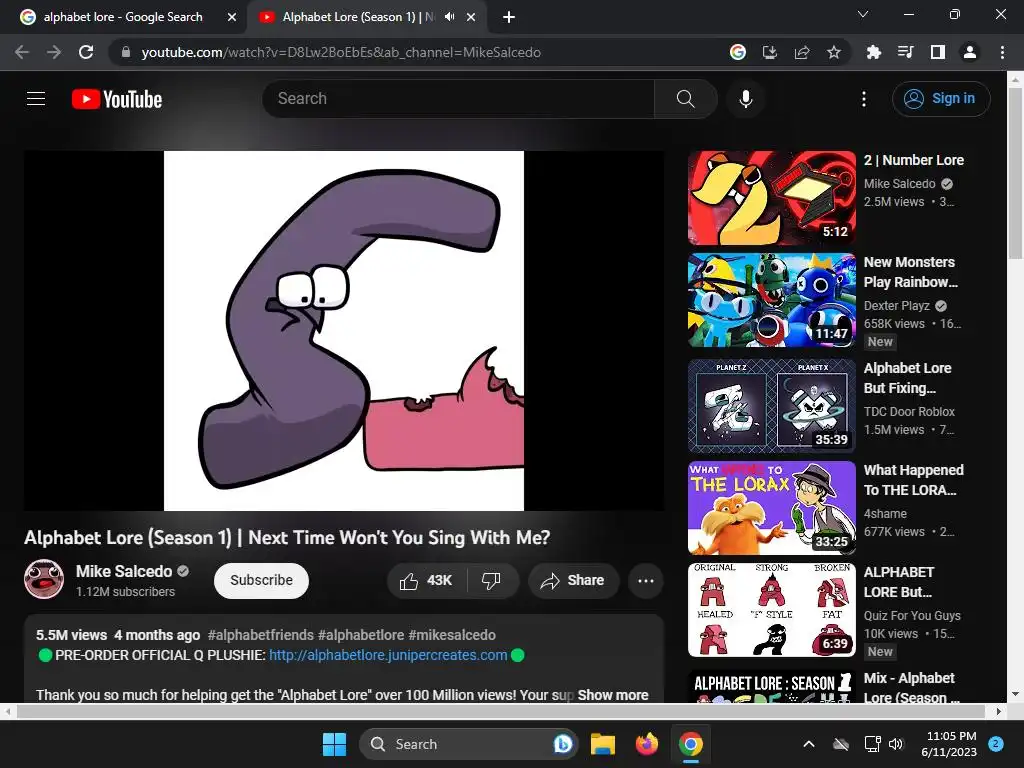Screen dimensions: 1024x768
Task: Click the 4shame channel name
Action: coord(885,514)
